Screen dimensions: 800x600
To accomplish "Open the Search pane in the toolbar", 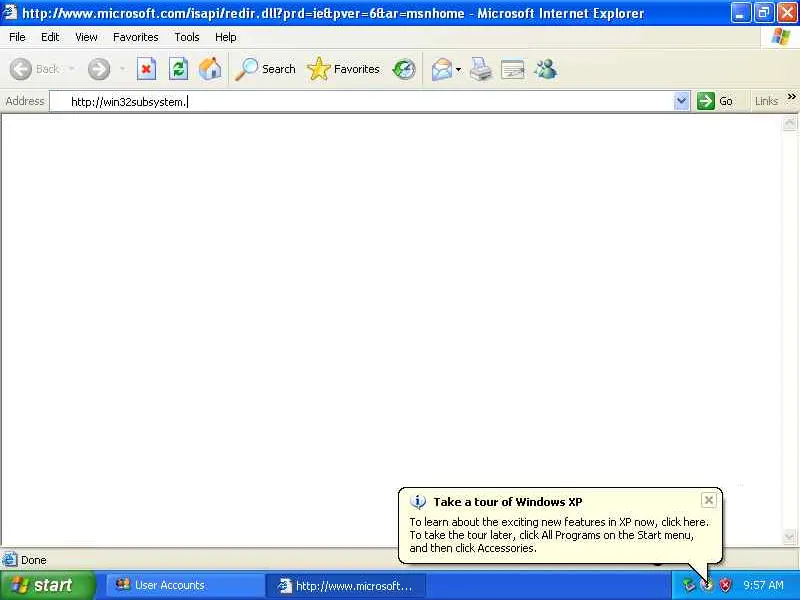I will (x=265, y=69).
